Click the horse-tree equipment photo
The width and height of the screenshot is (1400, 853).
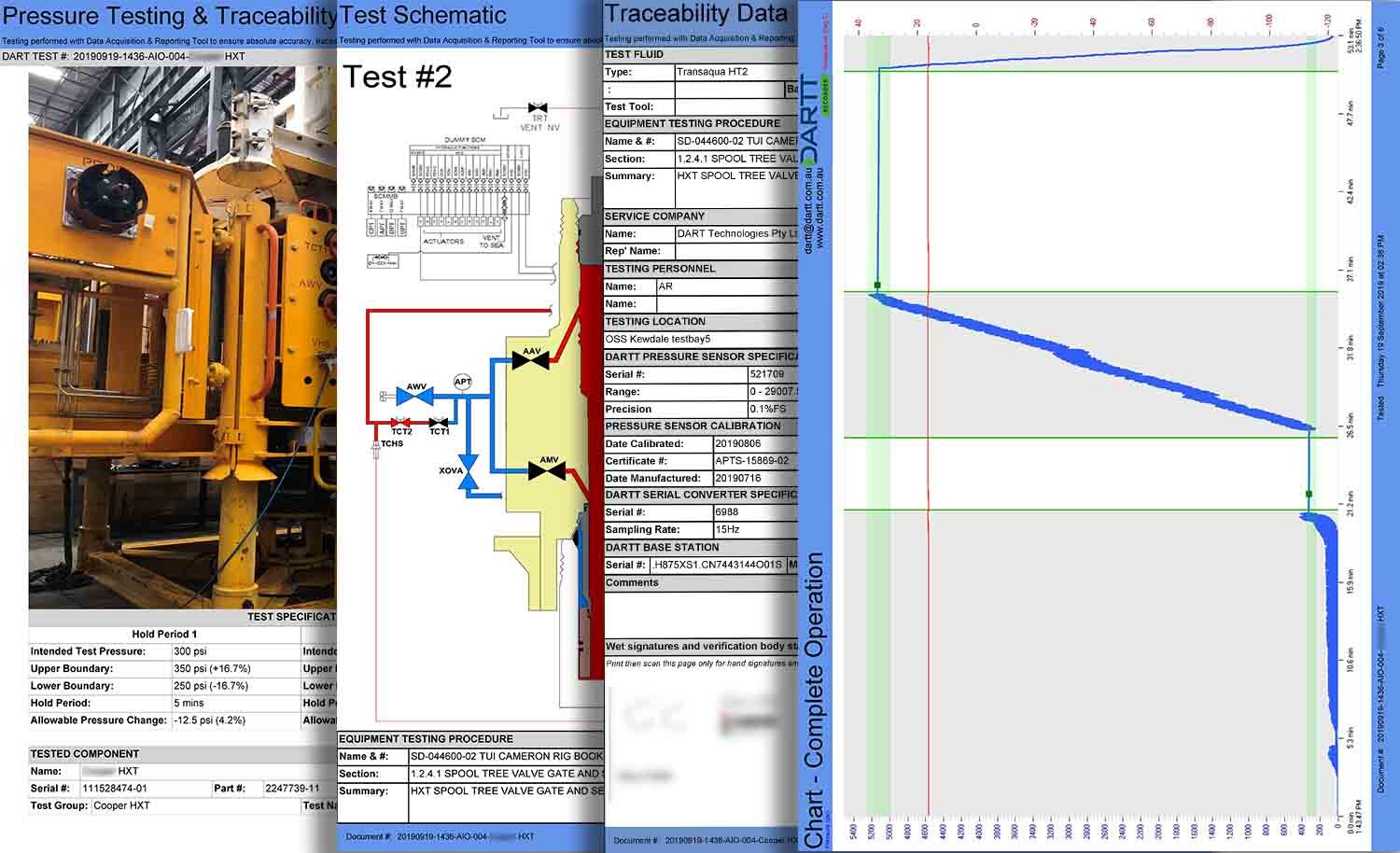[182, 337]
